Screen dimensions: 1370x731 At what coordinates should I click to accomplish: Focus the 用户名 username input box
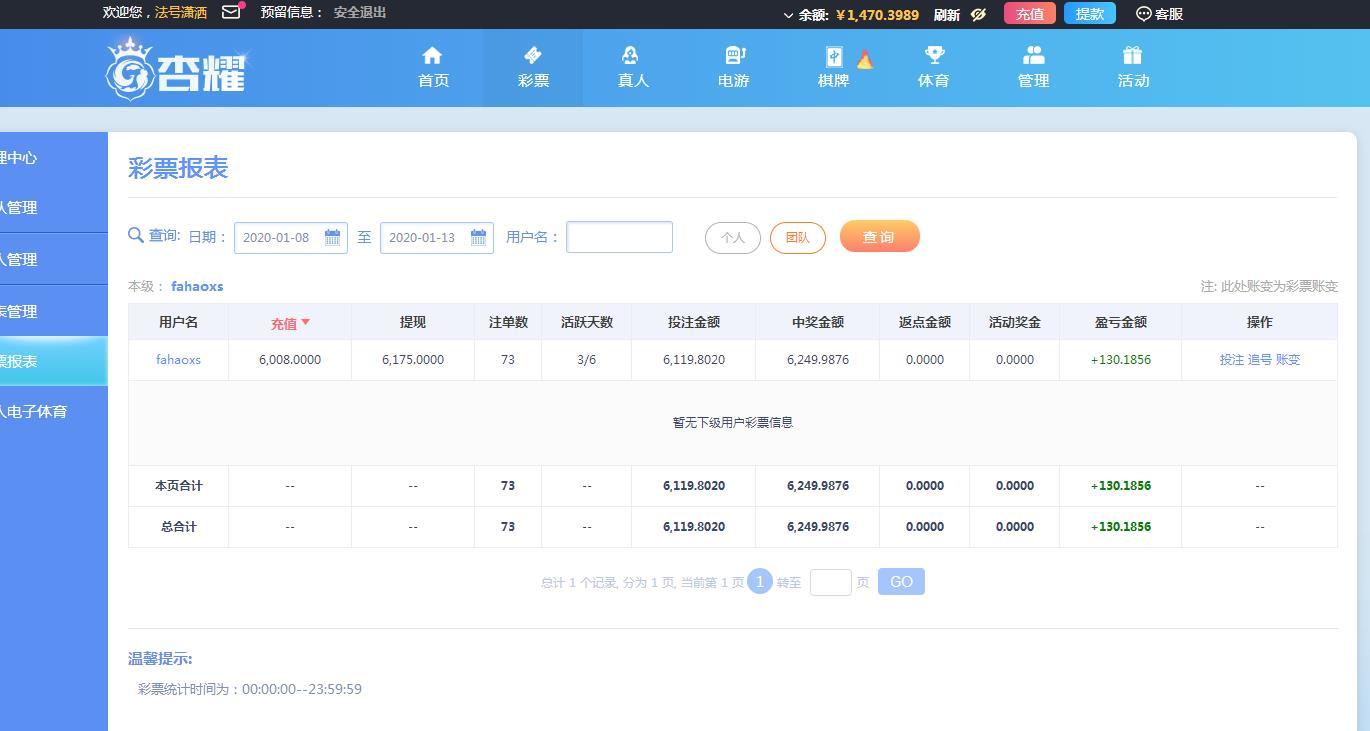tap(620, 237)
